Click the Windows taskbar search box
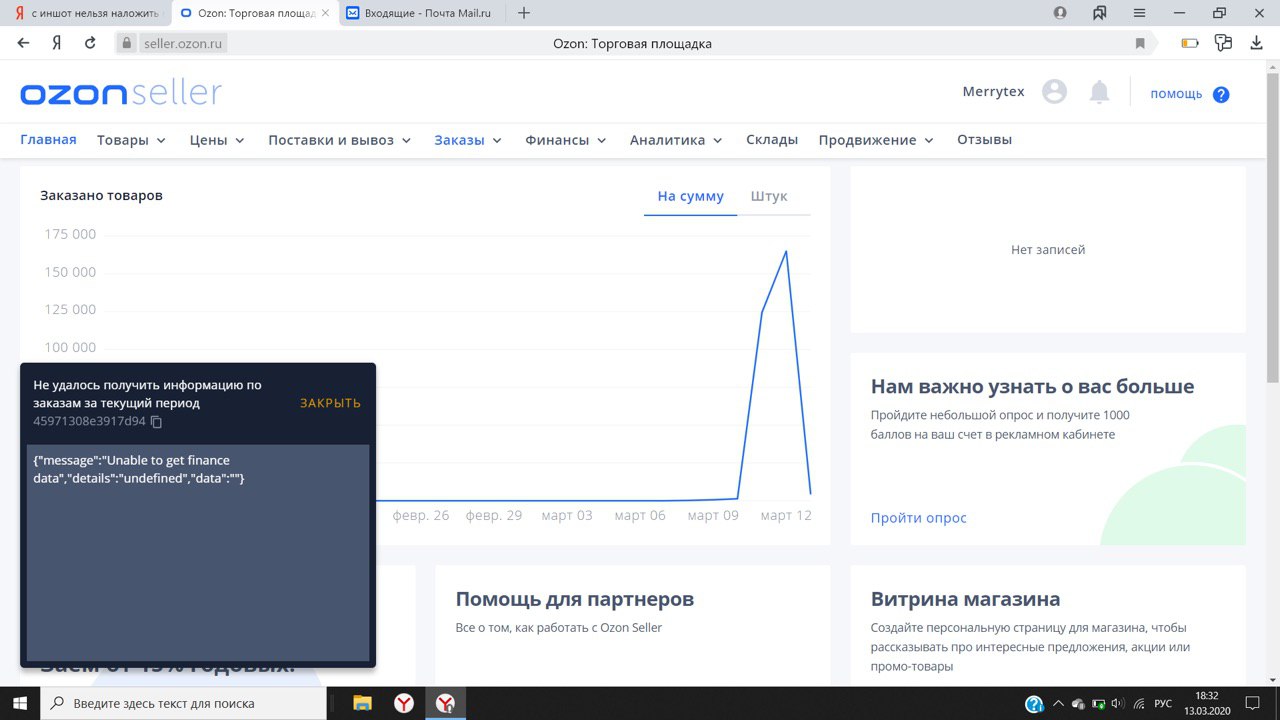This screenshot has width=1280, height=720. point(182,703)
